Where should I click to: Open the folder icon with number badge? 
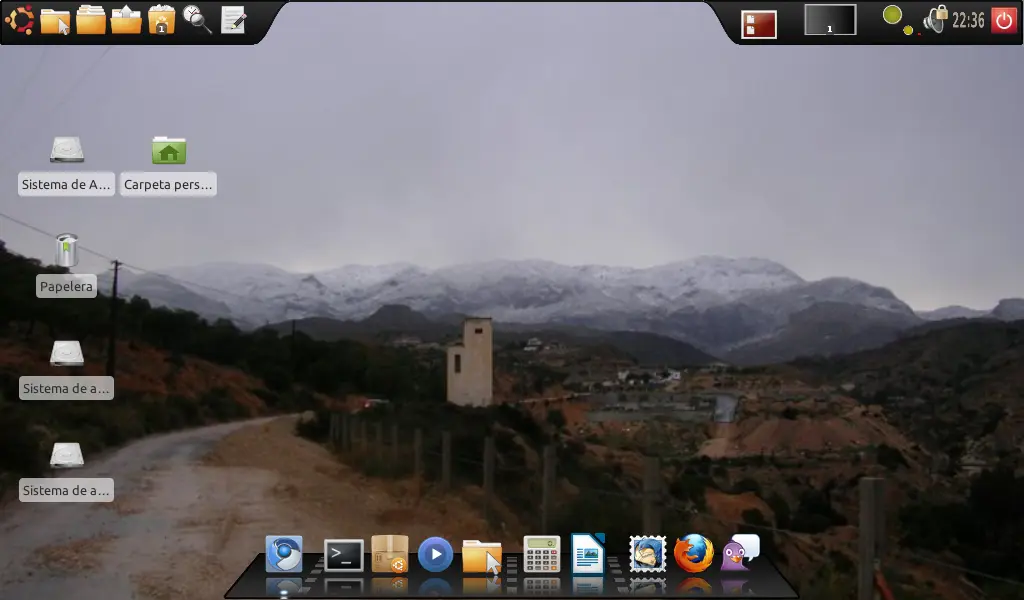[x=161, y=20]
